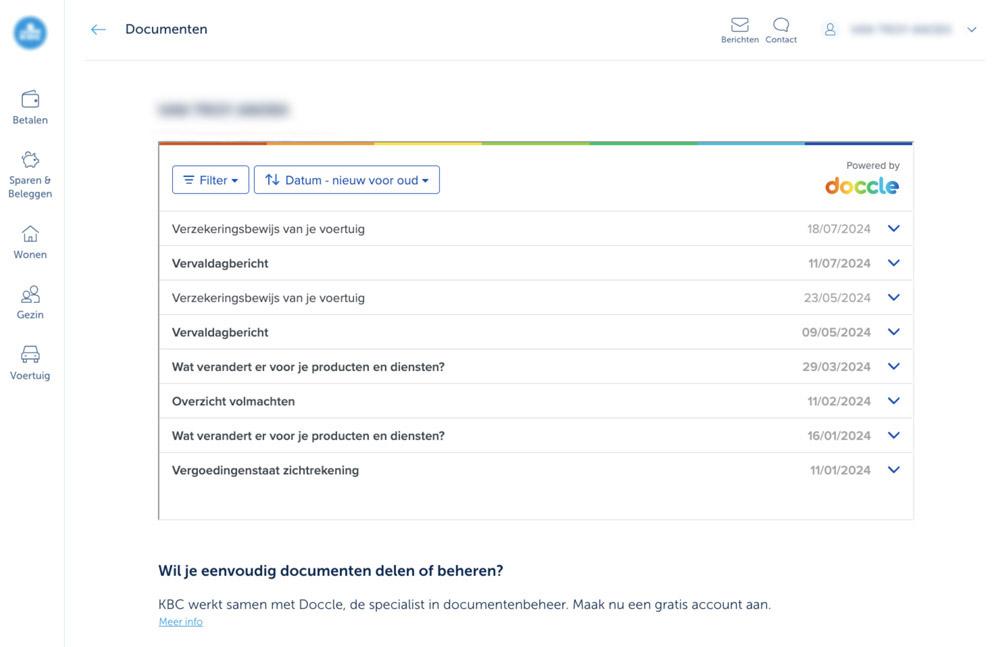
Task: Open the Datum sorting dropdown
Action: [x=346, y=180]
